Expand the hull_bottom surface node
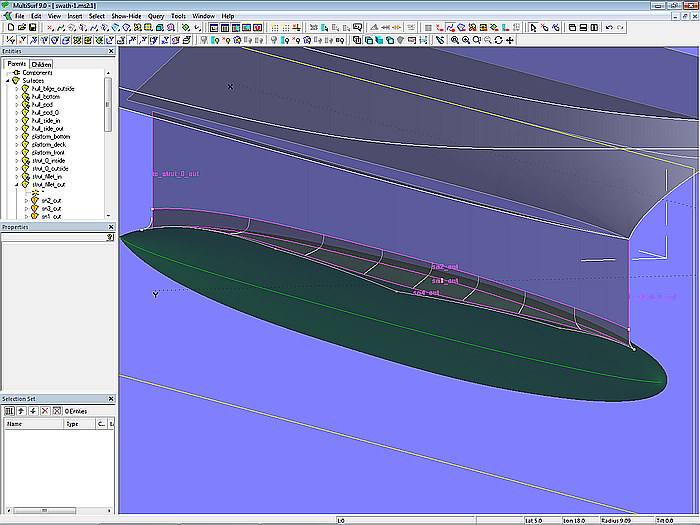Screen dimensions: 700x525 click(17, 96)
